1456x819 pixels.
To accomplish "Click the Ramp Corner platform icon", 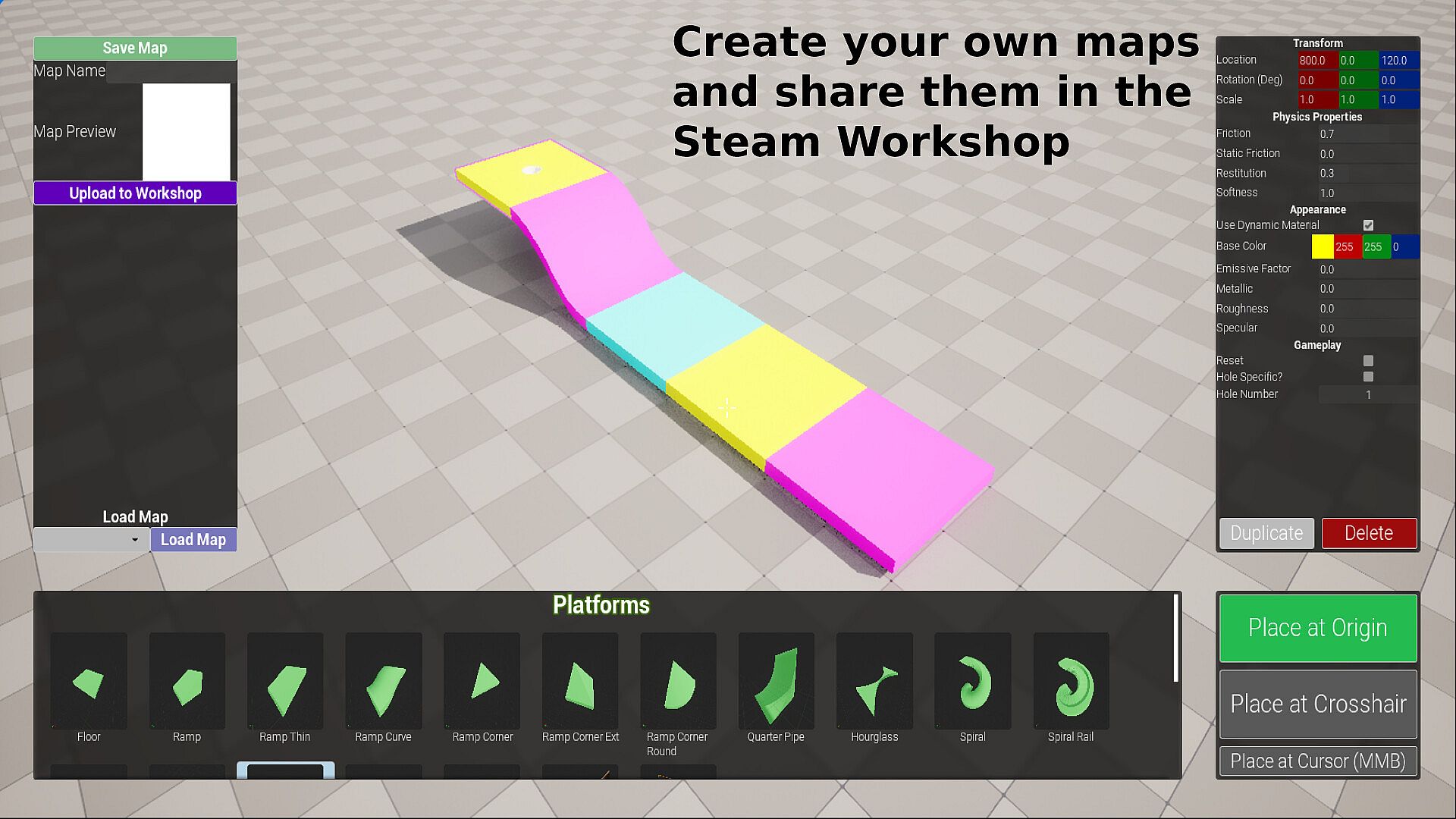I will [x=482, y=682].
